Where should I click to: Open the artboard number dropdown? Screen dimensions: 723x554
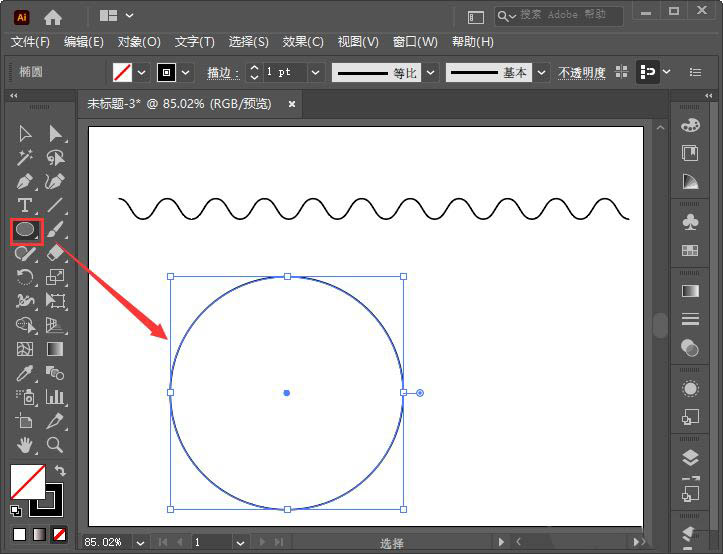(240, 543)
